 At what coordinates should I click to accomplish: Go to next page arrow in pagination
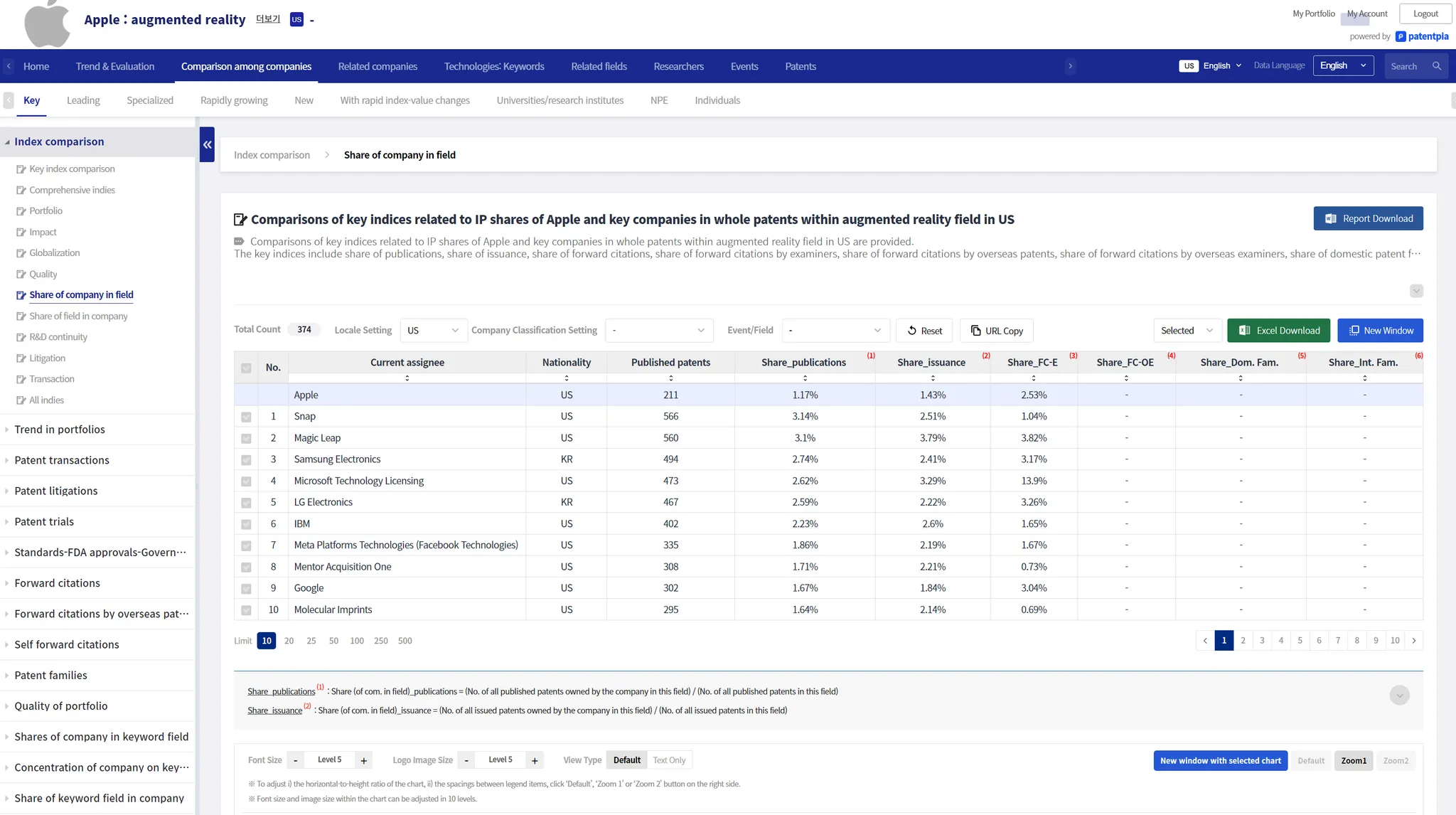(x=1414, y=641)
